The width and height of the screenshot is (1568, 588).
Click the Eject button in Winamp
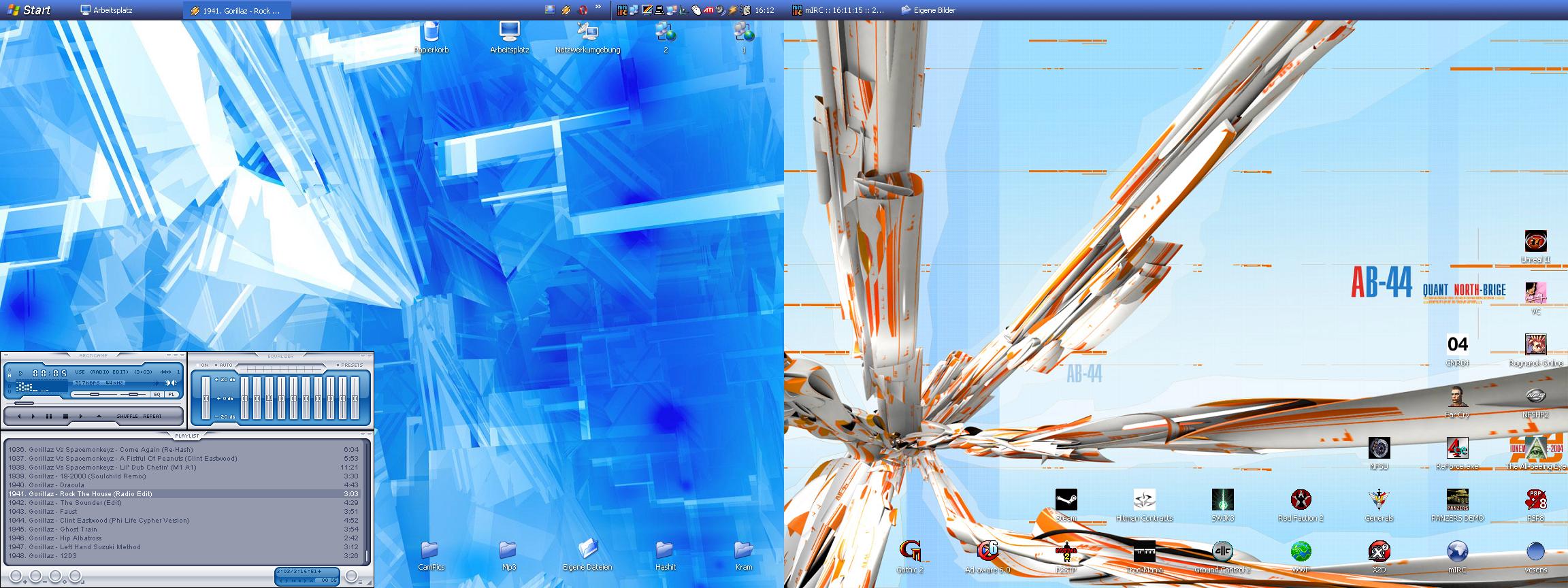[99, 416]
